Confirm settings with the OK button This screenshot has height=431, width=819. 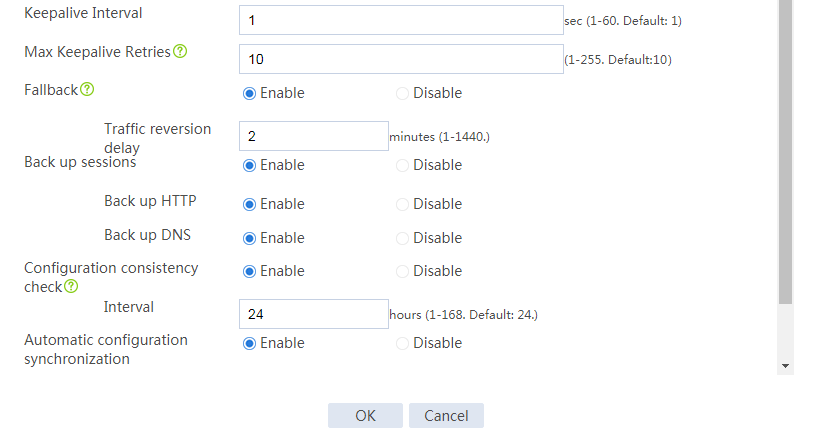point(365,415)
